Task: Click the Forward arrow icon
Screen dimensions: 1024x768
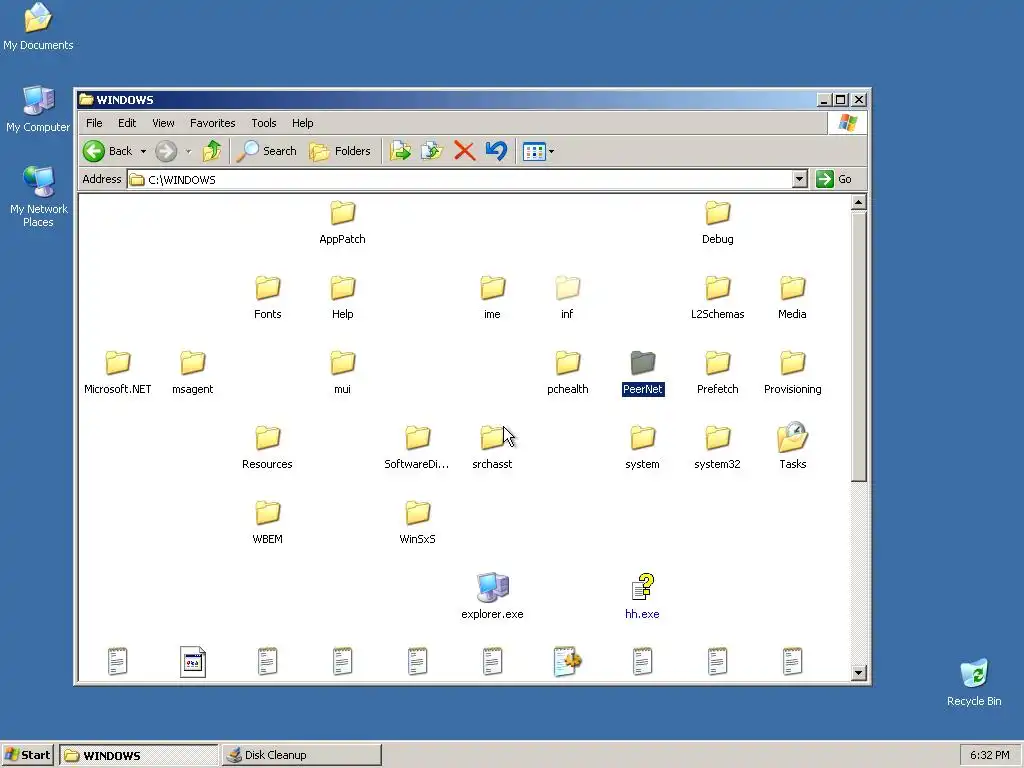Action: click(x=166, y=151)
